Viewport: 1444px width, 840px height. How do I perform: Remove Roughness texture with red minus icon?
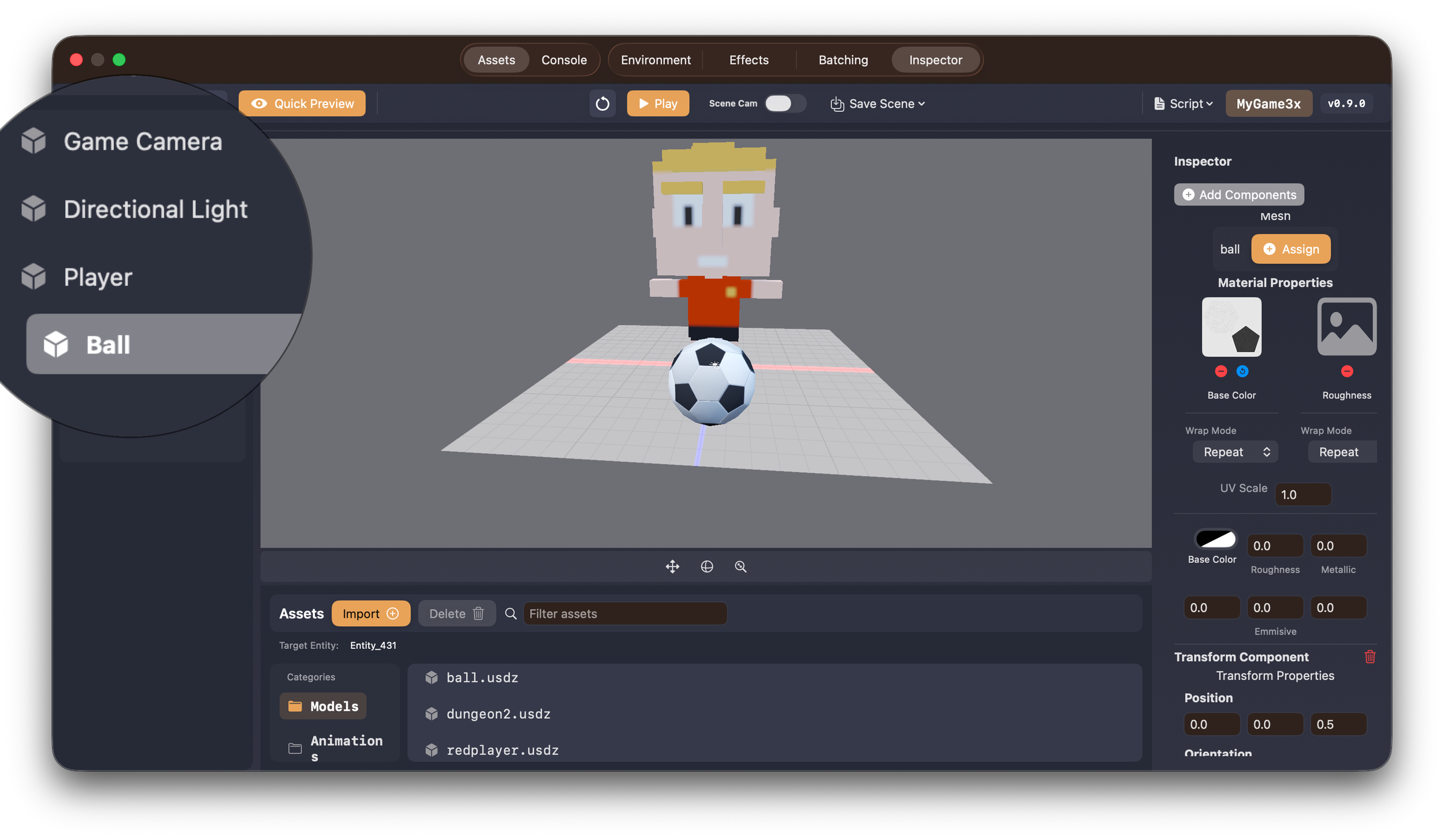pos(1346,371)
